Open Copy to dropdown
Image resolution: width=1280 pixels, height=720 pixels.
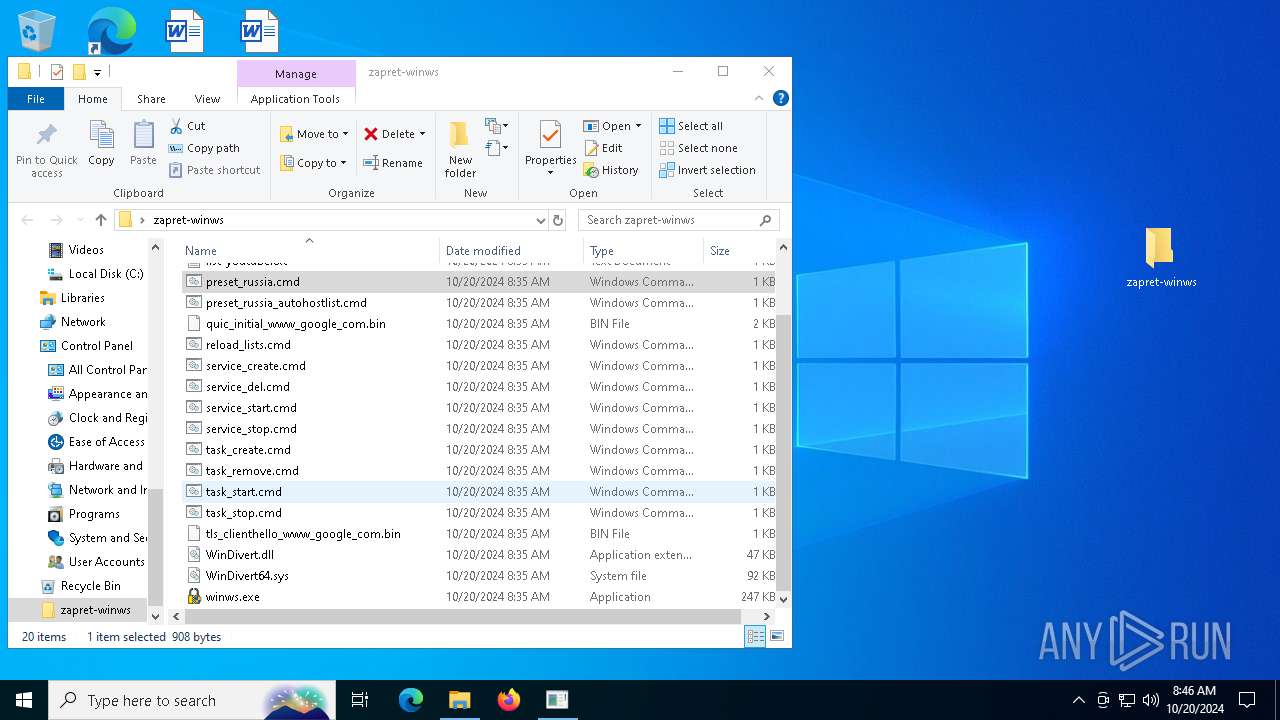pos(312,163)
